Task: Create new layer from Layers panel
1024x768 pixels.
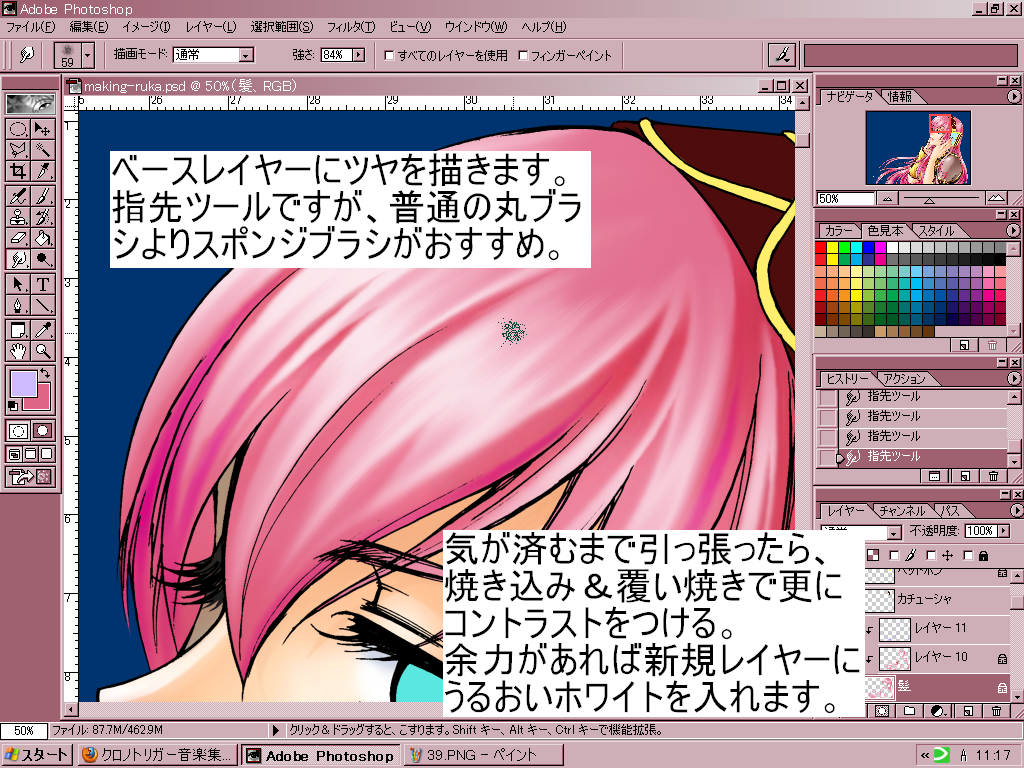Action: point(968,711)
